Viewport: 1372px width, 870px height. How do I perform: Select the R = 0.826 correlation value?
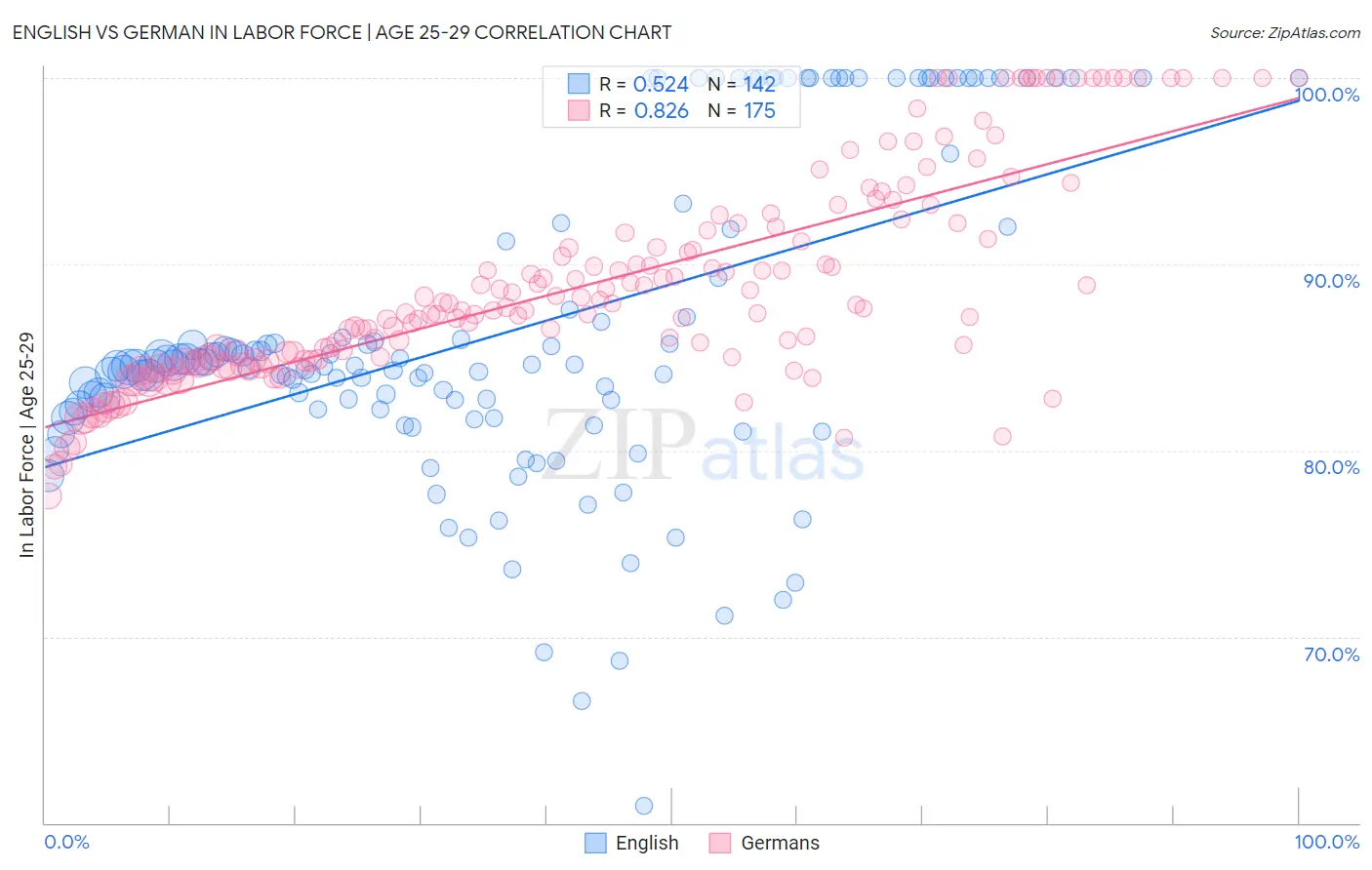click(644, 111)
